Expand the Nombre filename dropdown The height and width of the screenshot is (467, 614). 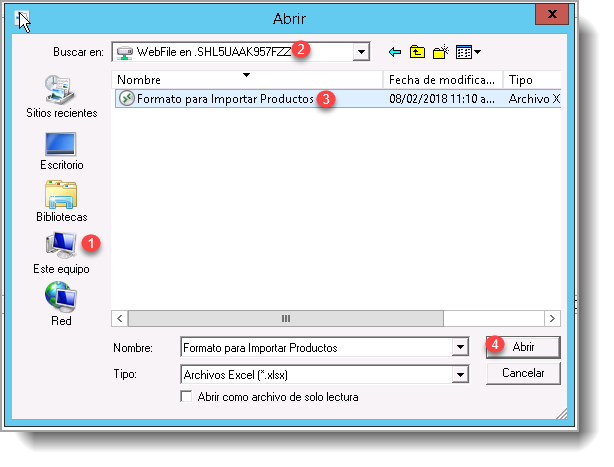pos(460,347)
